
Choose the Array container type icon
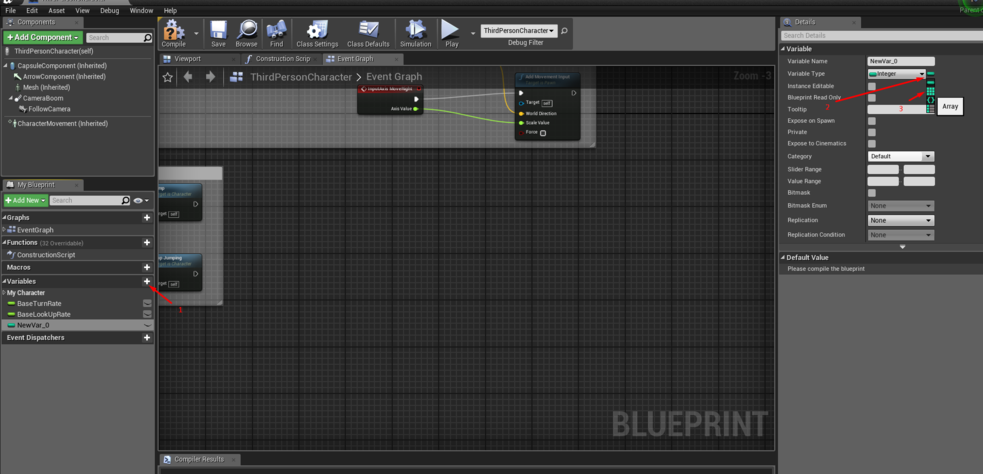(x=930, y=92)
